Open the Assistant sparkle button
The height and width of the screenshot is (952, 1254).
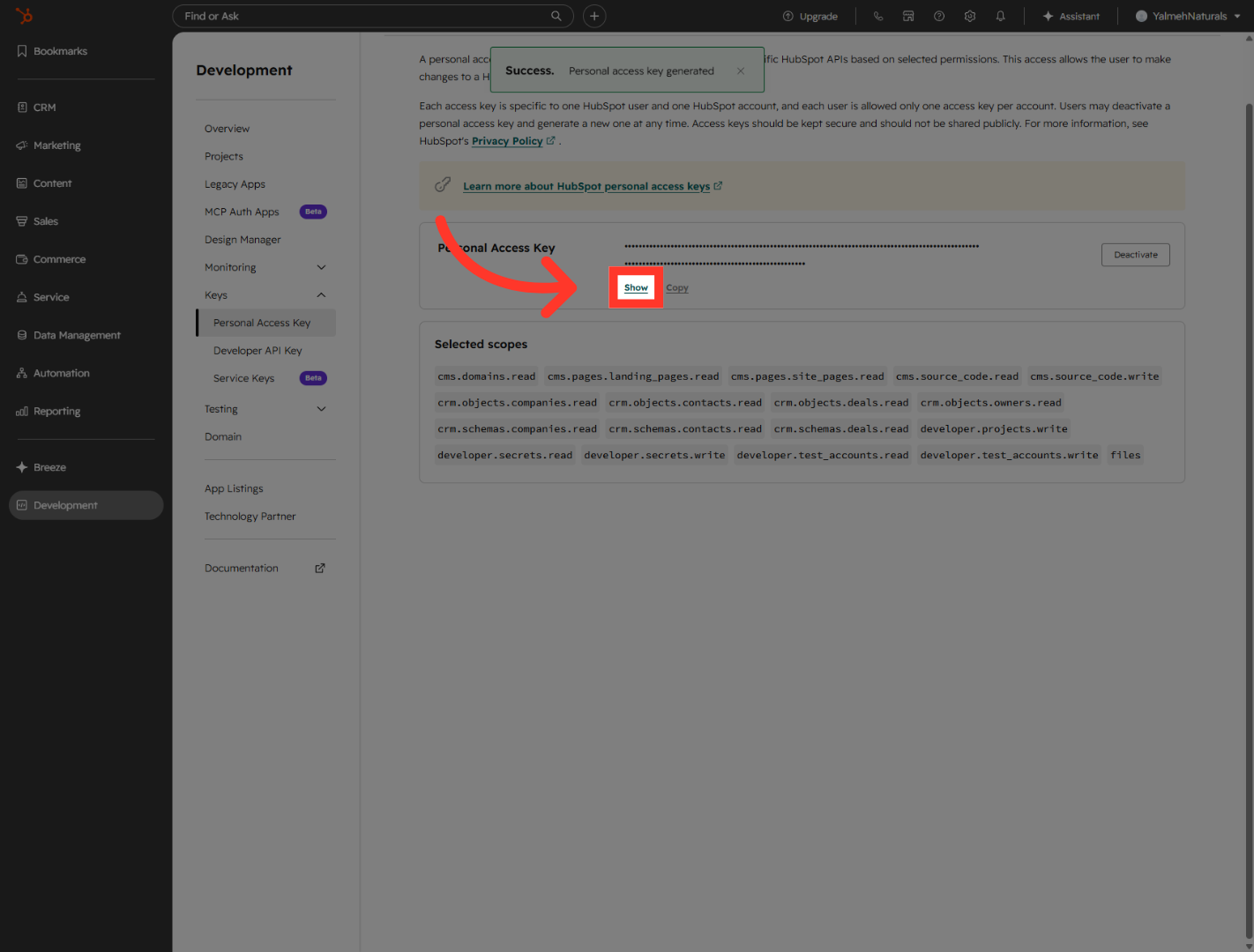tap(1071, 16)
